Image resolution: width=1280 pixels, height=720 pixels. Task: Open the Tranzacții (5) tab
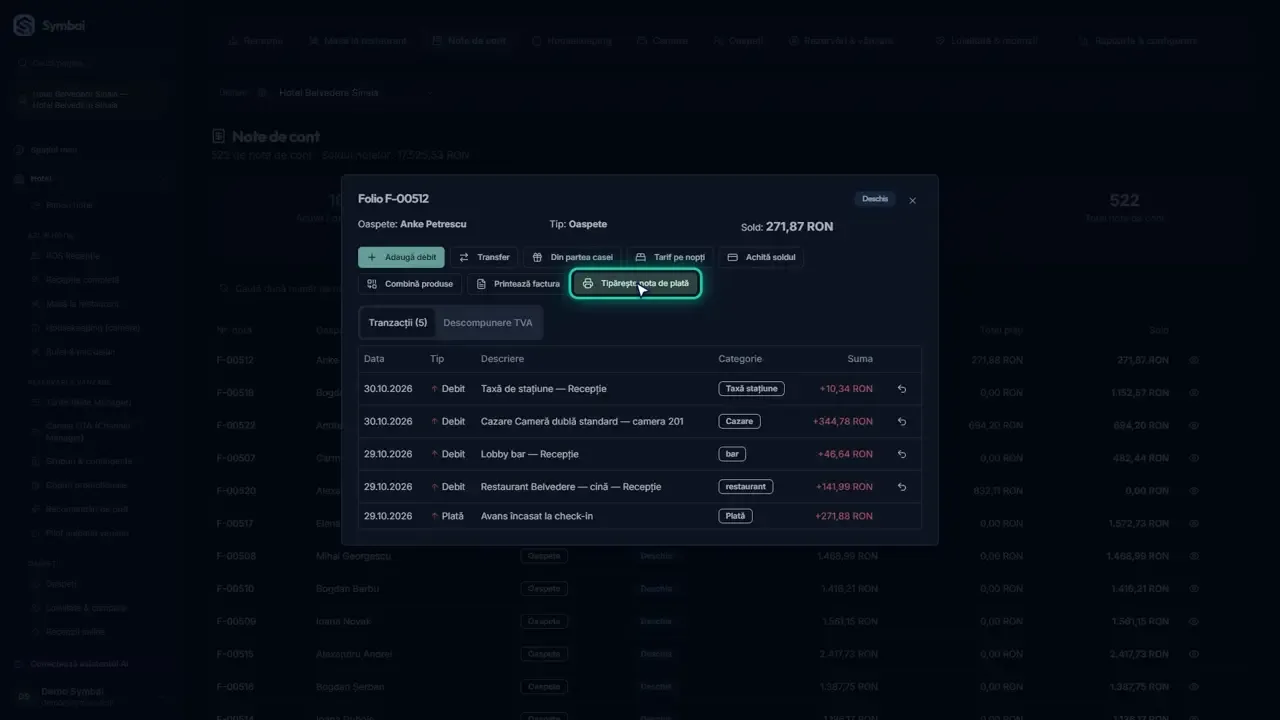(398, 323)
